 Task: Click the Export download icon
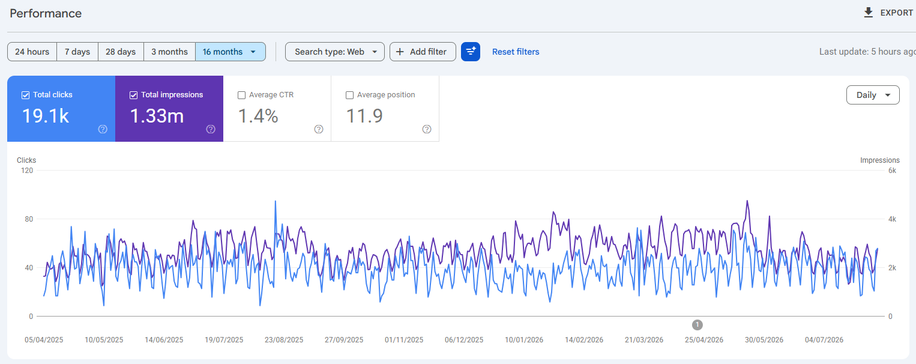pos(869,12)
